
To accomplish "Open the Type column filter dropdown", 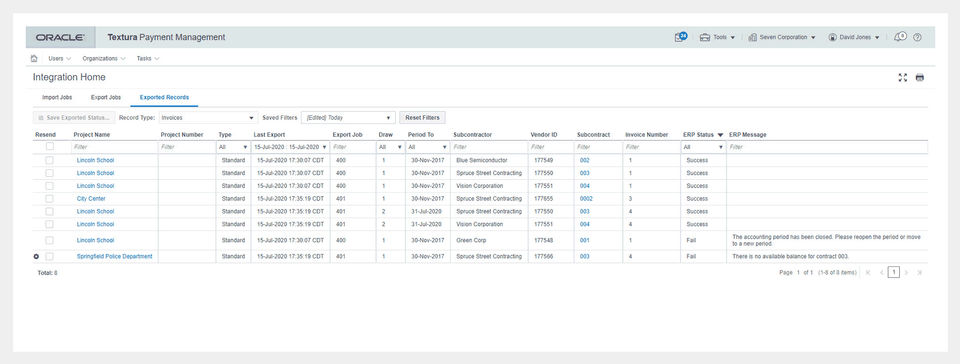I will point(233,147).
